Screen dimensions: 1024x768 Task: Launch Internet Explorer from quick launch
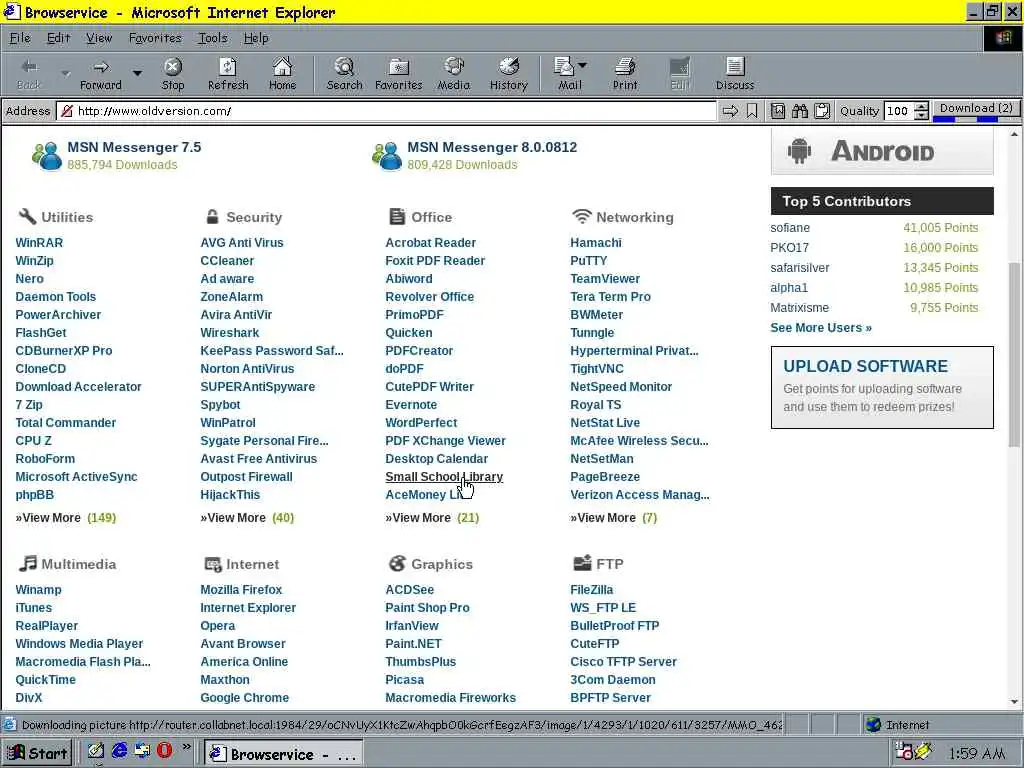click(119, 750)
